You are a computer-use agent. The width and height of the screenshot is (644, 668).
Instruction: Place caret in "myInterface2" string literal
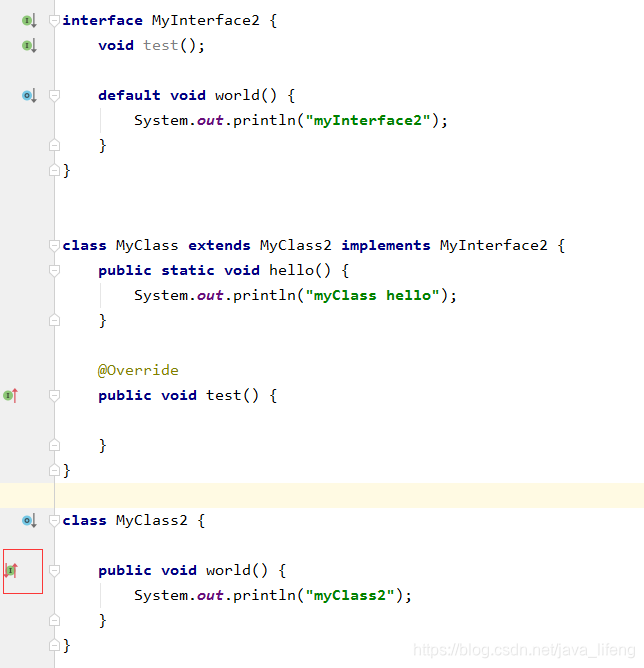pyautogui.click(x=368, y=121)
